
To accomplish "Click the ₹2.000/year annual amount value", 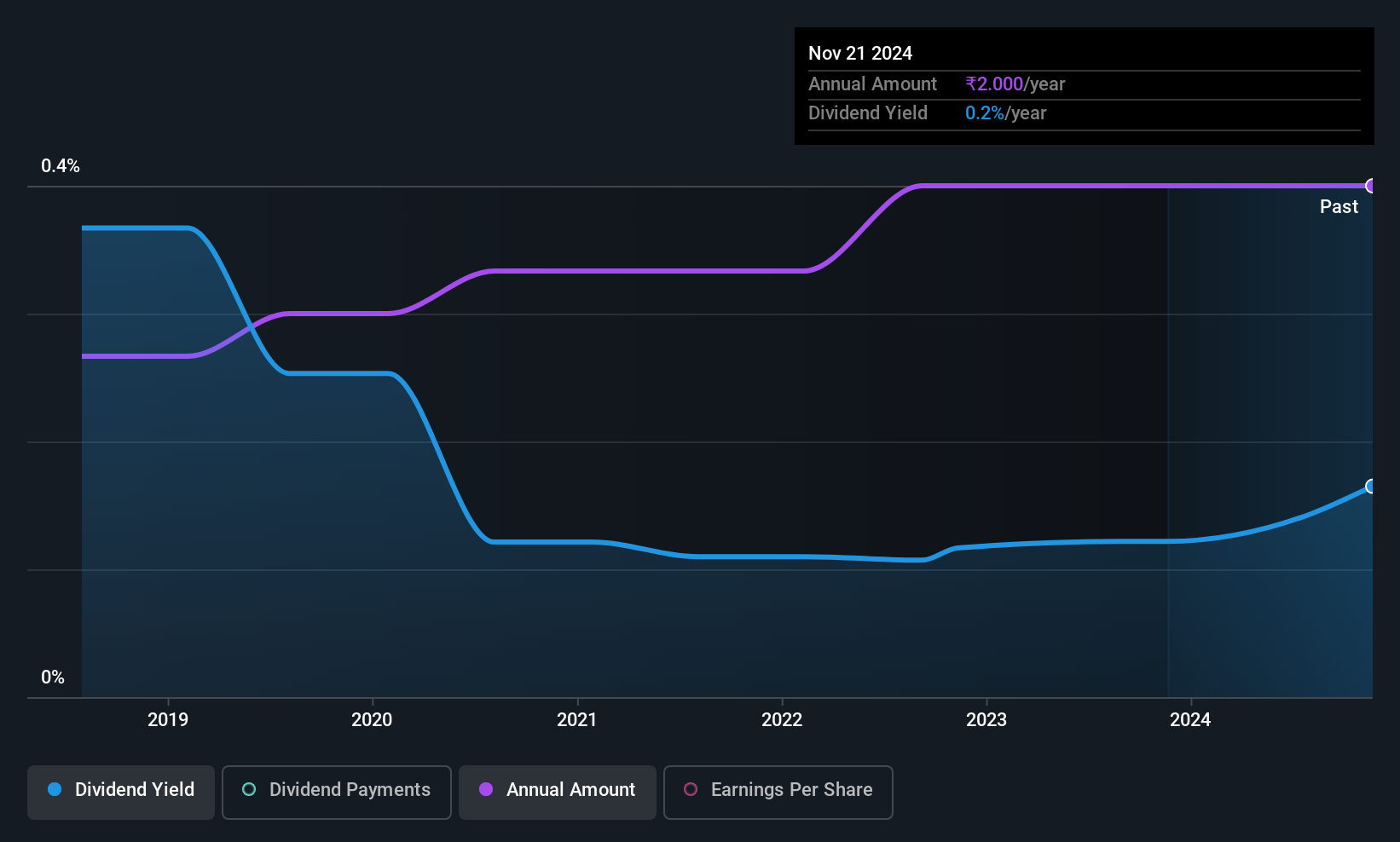I will [x=1015, y=84].
